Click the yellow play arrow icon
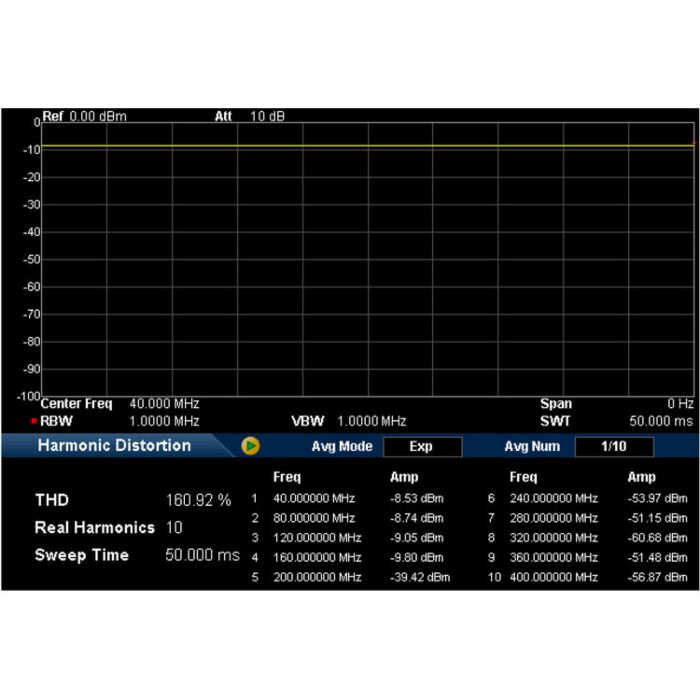700x700 pixels. pyautogui.click(x=251, y=446)
